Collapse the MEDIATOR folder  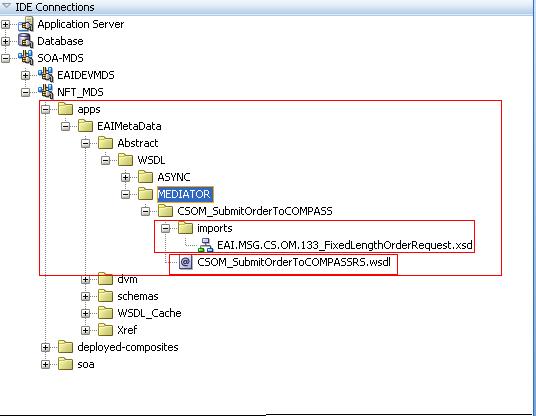coord(125,194)
